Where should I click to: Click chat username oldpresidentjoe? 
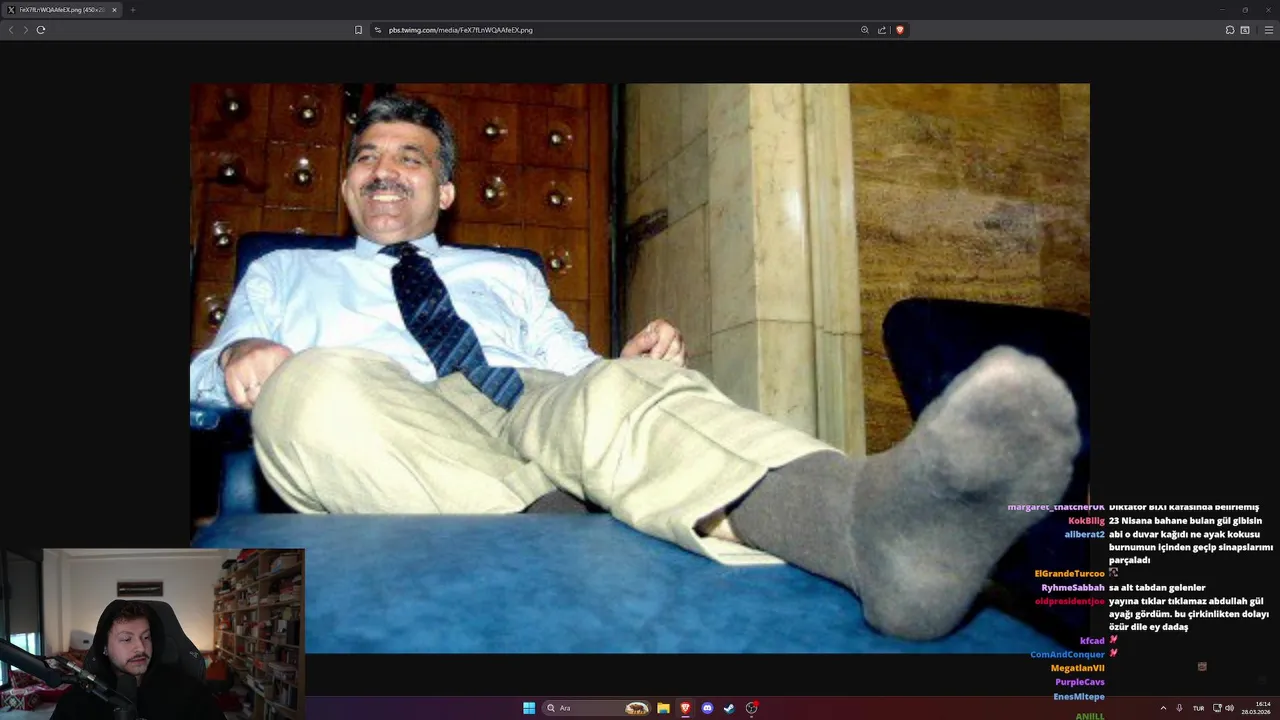pyautogui.click(x=1070, y=601)
